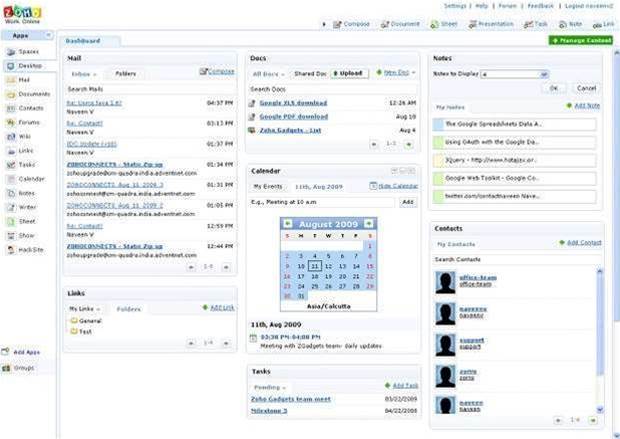The height and width of the screenshot is (439, 620).
Task: Click Cancel button in Notes
Action: [x=586, y=88]
